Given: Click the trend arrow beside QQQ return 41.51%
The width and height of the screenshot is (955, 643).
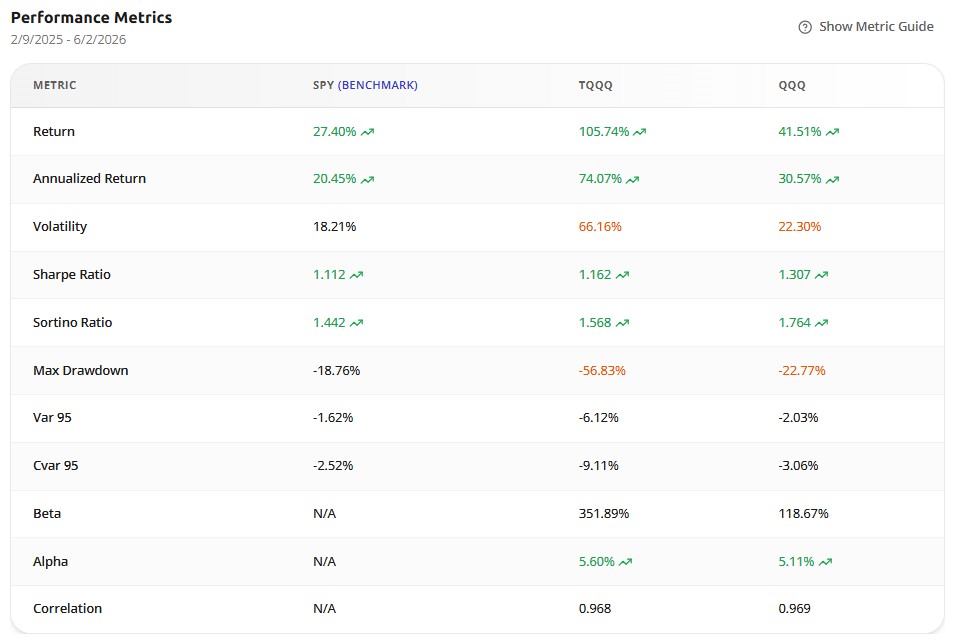Looking at the screenshot, I should tap(833, 132).
